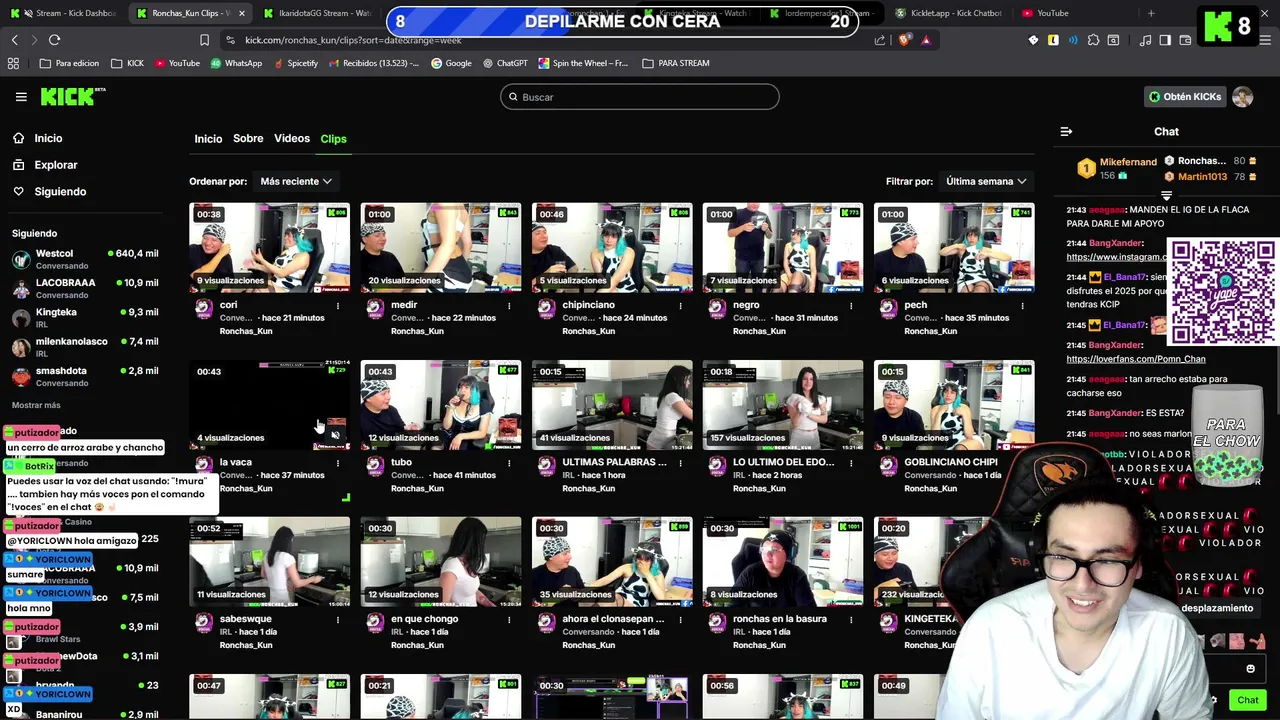1280x720 pixels.
Task: Open options menu for clip 'cori'
Action: point(338,306)
